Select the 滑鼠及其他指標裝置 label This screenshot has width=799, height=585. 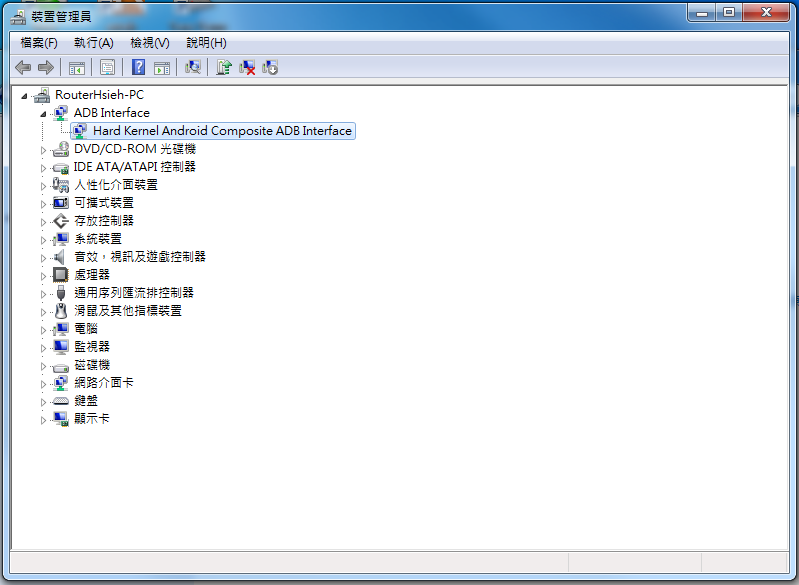pyautogui.click(x=128, y=311)
